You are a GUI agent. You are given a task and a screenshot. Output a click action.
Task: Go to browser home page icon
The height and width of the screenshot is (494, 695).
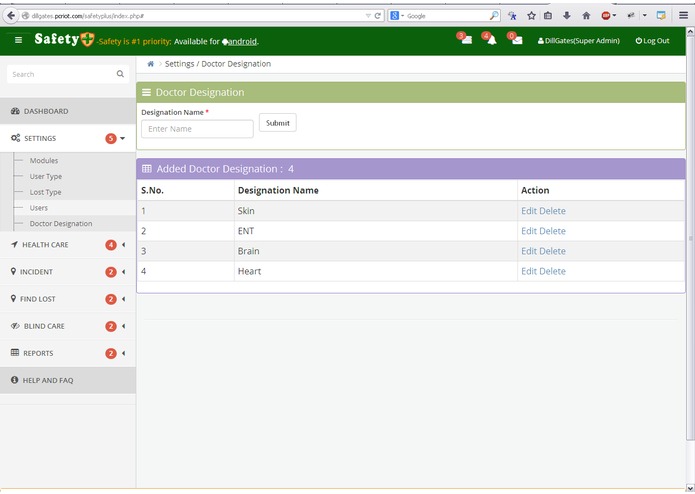[x=586, y=16]
